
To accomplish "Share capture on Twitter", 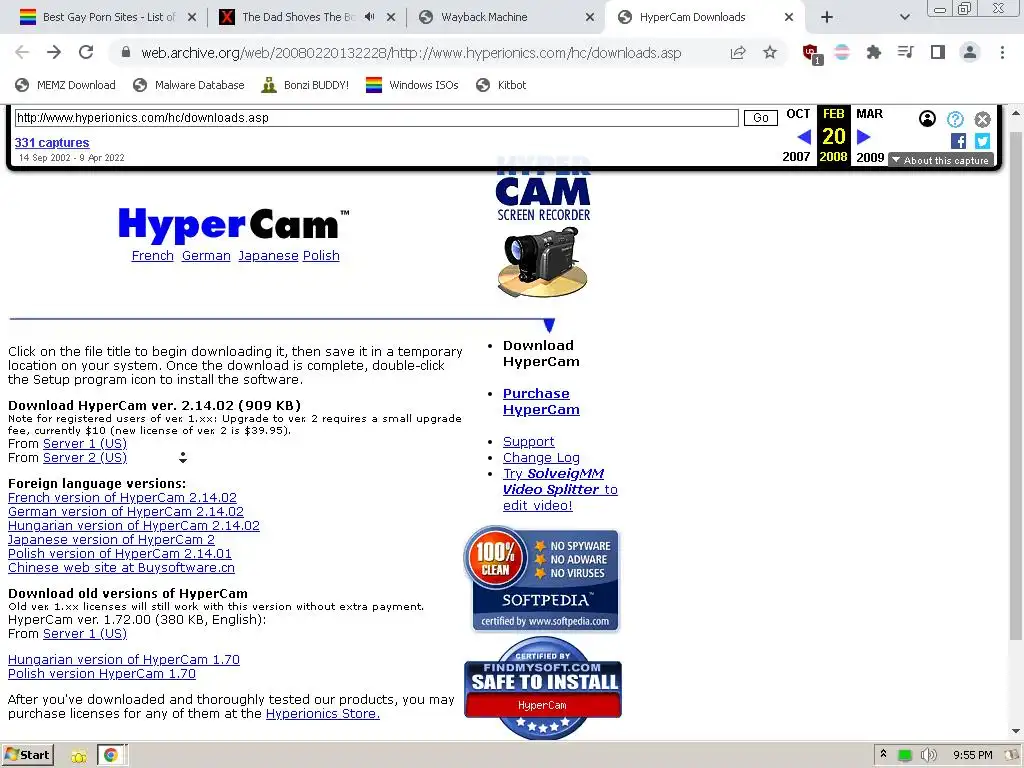I will tap(982, 140).
